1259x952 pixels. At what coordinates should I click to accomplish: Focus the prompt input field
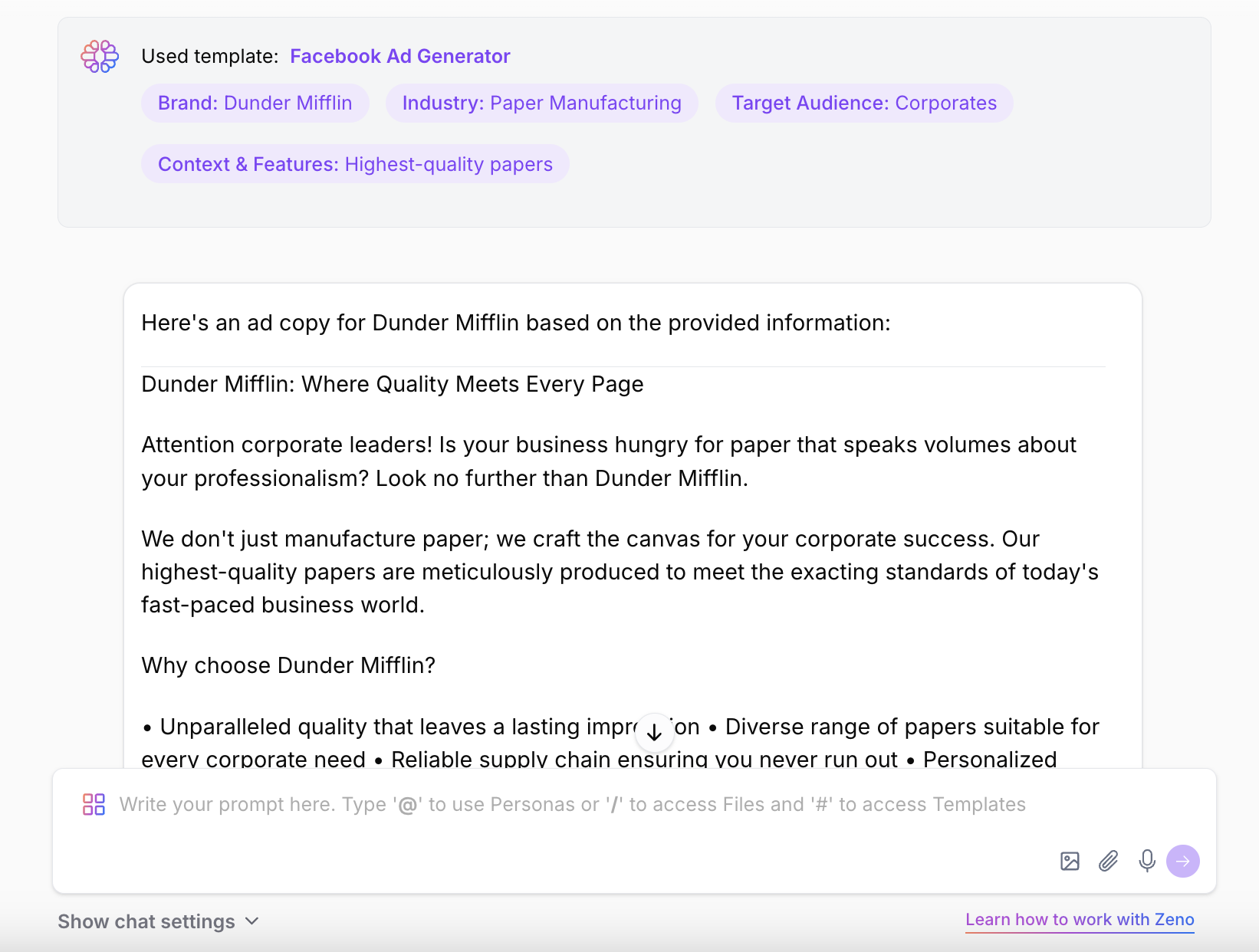coord(572,804)
